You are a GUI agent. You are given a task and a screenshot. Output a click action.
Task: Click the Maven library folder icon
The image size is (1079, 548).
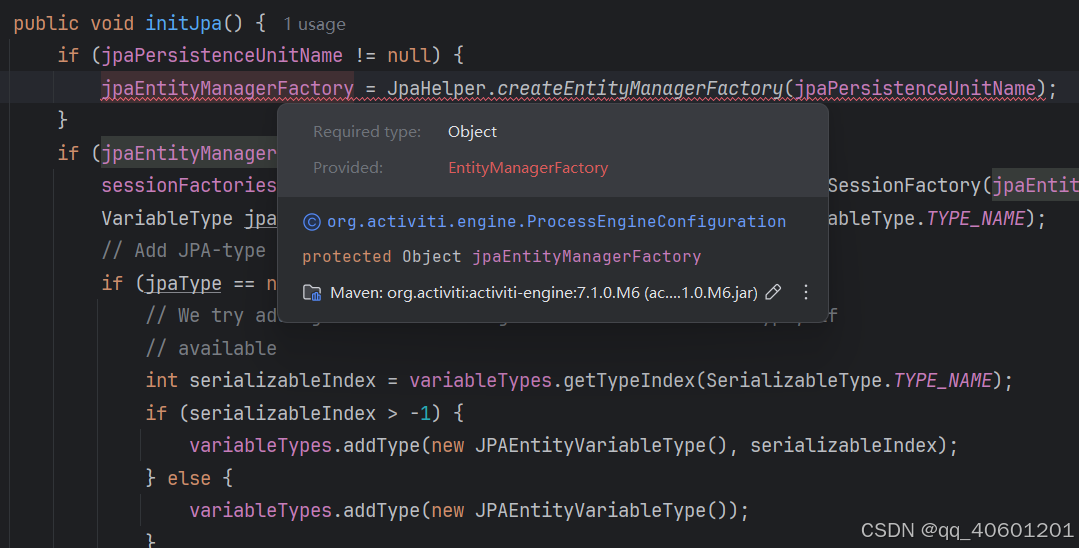pyautogui.click(x=312, y=293)
